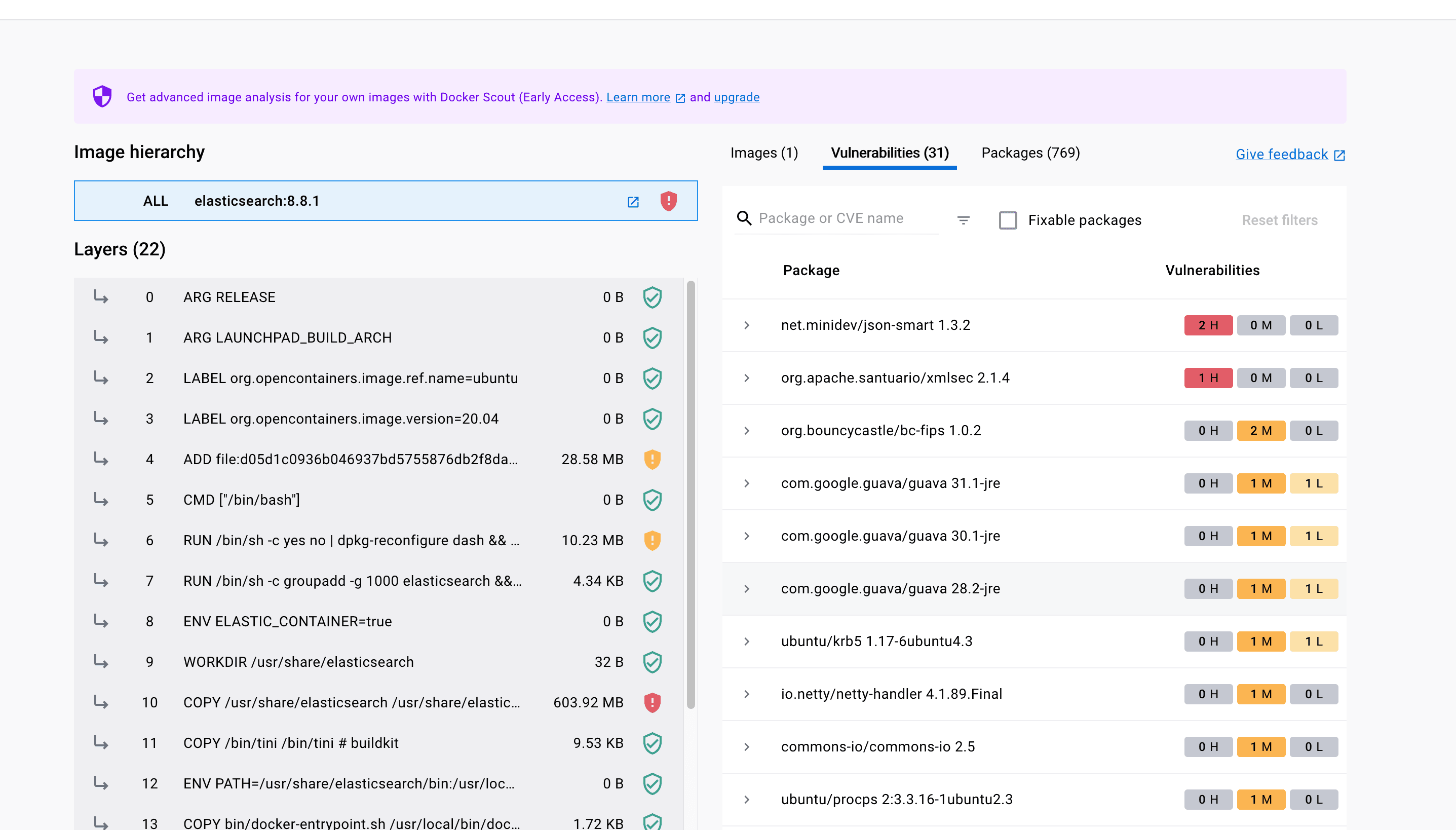Screen dimensions: 1456x830
Task: Click orange warning shield on layer 6
Action: (652, 540)
